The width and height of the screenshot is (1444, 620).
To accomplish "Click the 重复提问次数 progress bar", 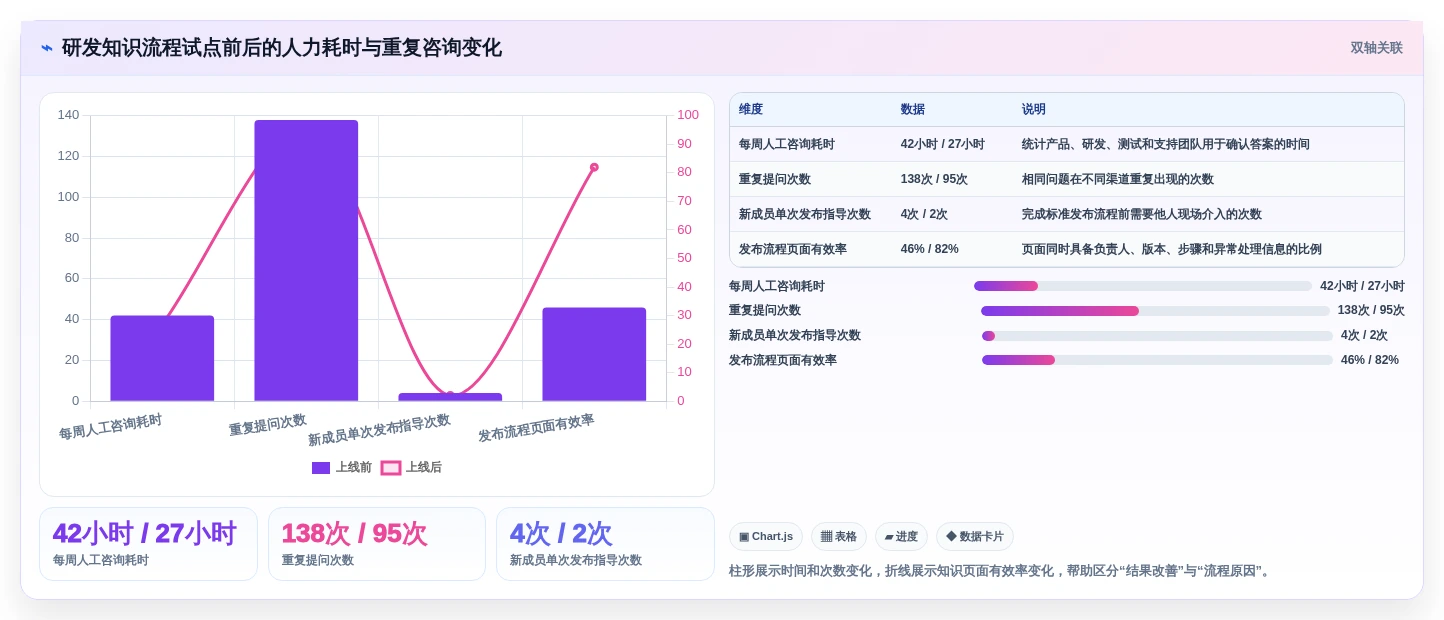I will coord(1155,311).
